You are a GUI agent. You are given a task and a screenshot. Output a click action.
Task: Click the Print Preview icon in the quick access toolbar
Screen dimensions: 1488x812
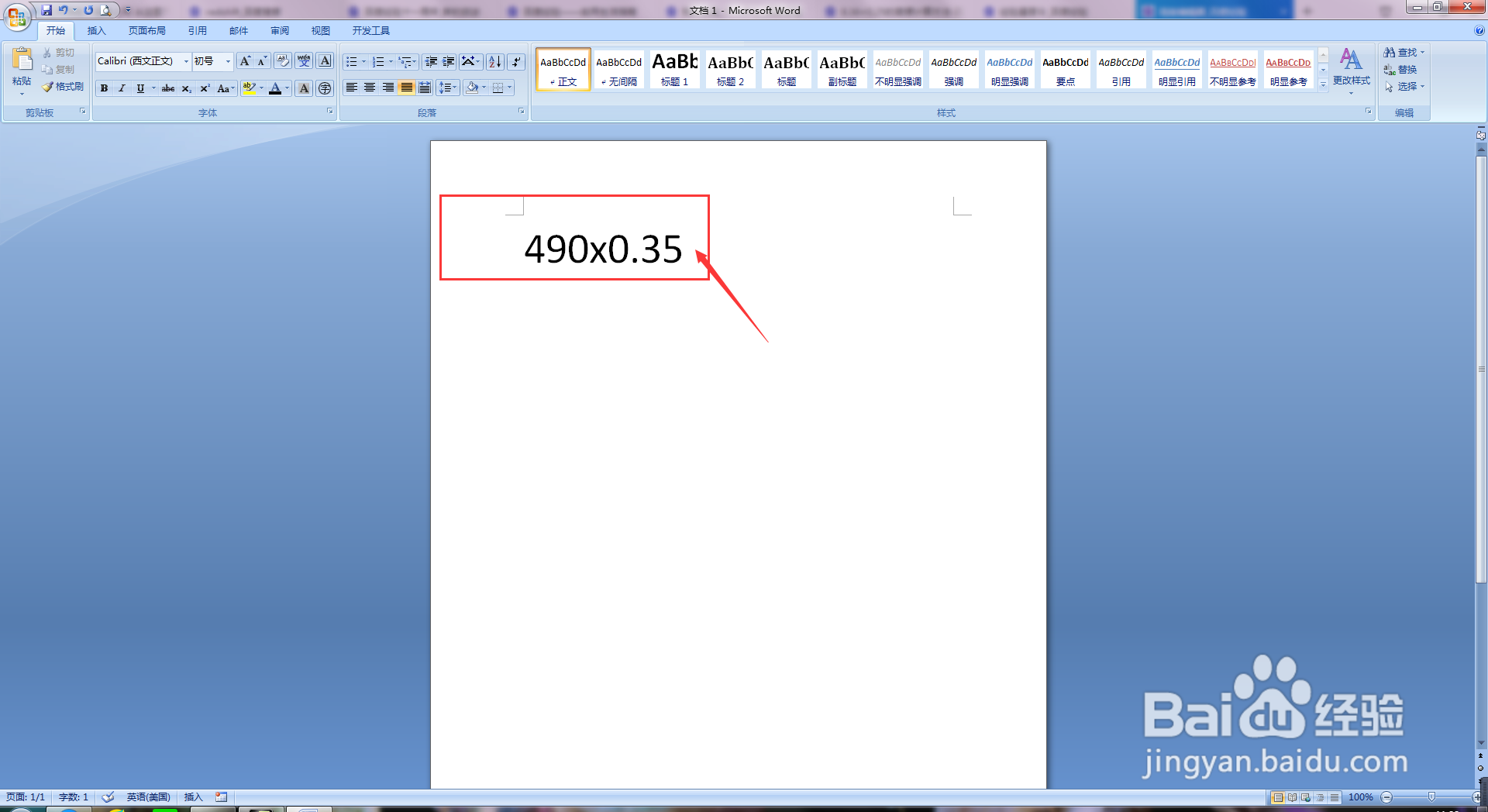[x=105, y=10]
